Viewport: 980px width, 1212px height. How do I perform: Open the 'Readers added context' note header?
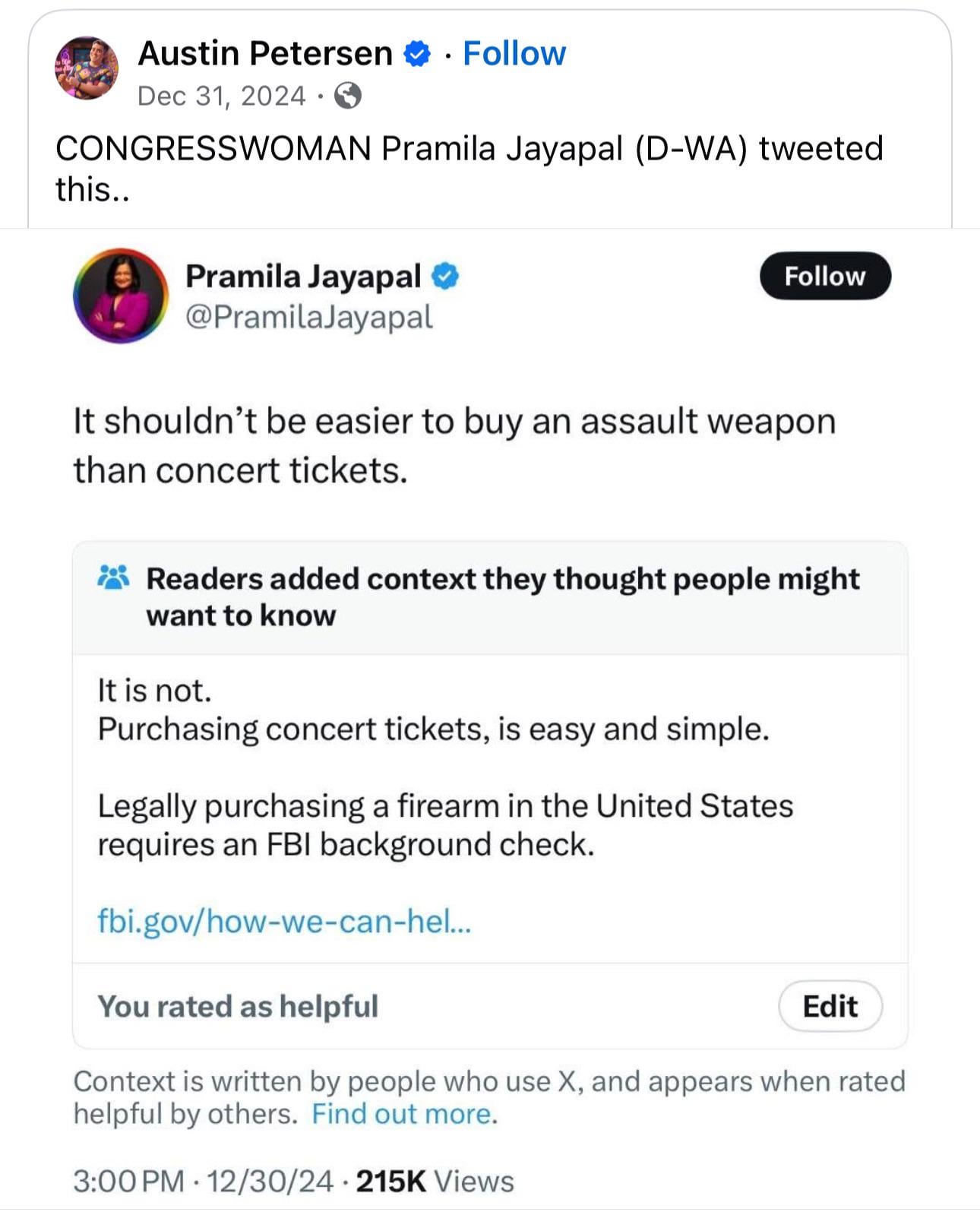click(x=490, y=598)
